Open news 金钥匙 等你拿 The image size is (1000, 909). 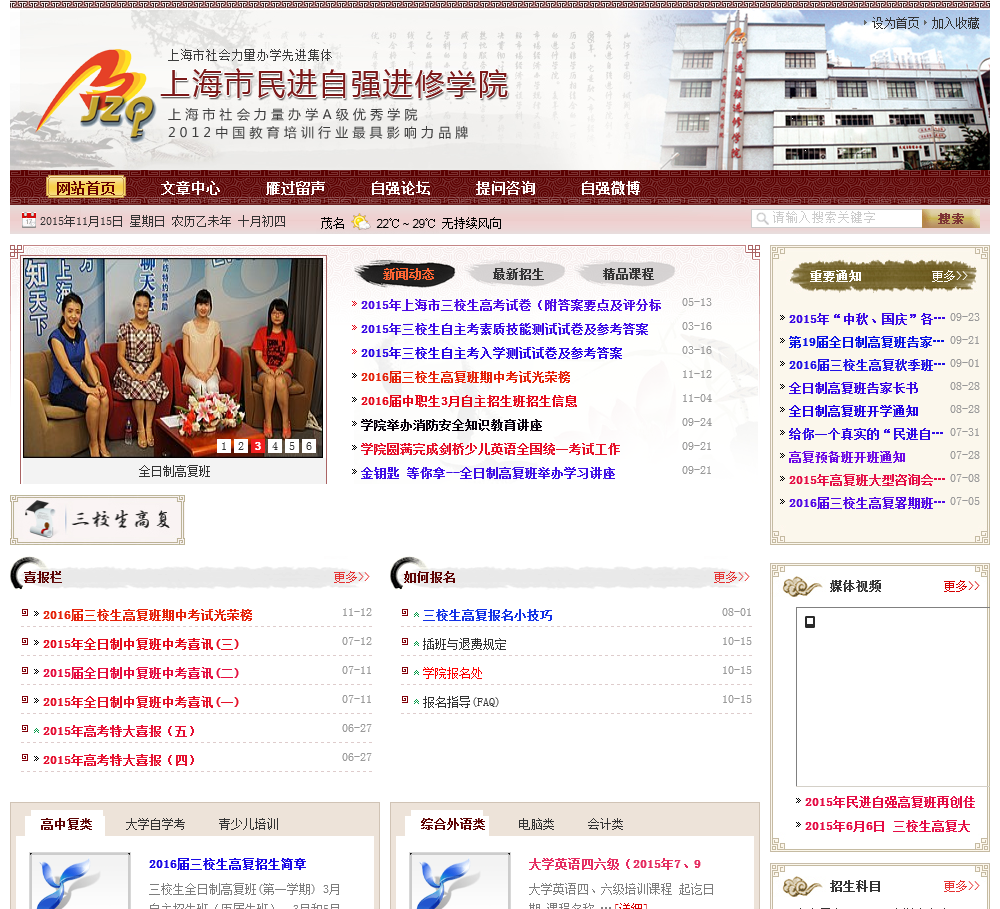coord(488,473)
